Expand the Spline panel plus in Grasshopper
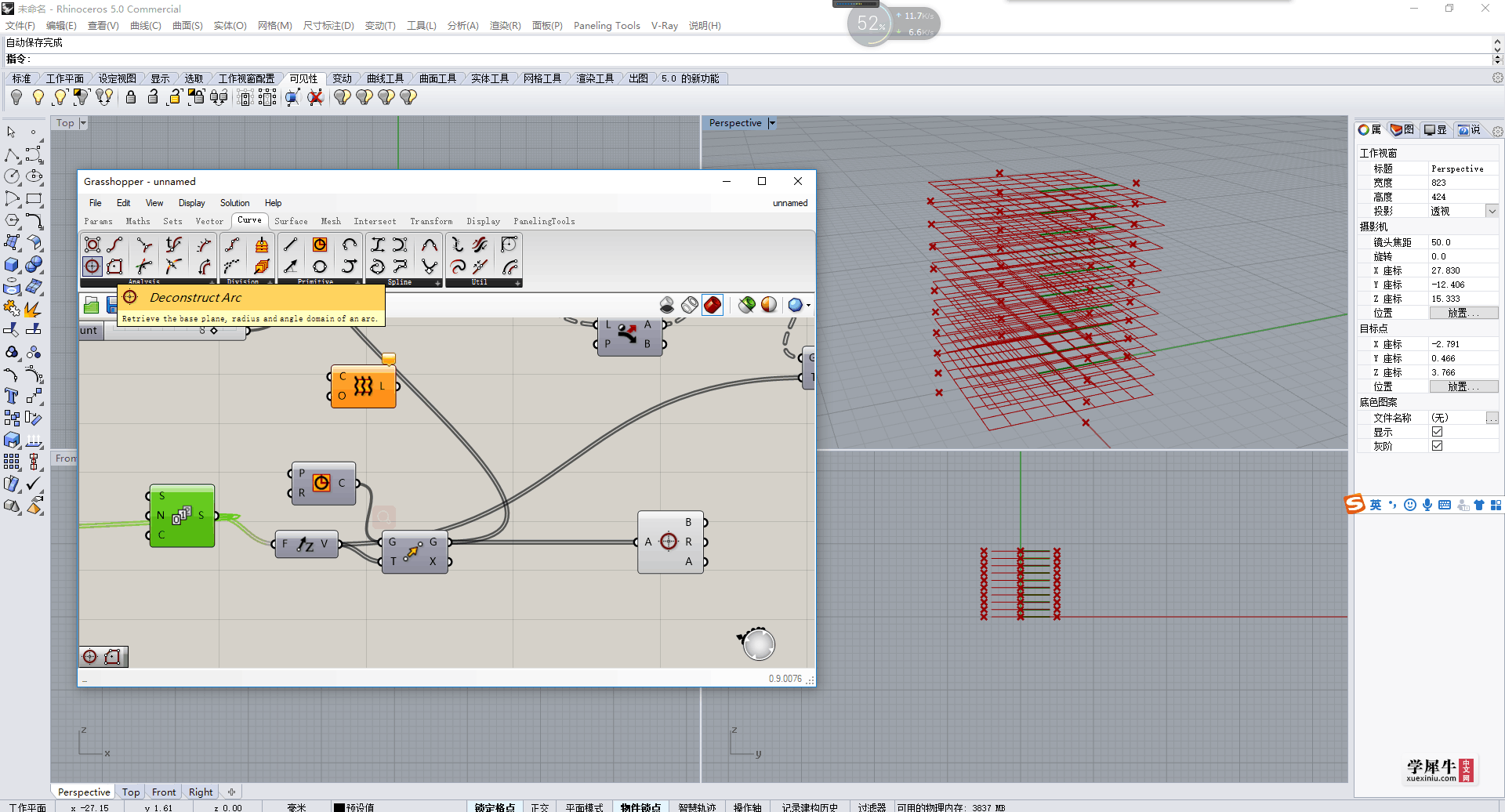Viewport: 1505px width, 812px height. coord(437,282)
